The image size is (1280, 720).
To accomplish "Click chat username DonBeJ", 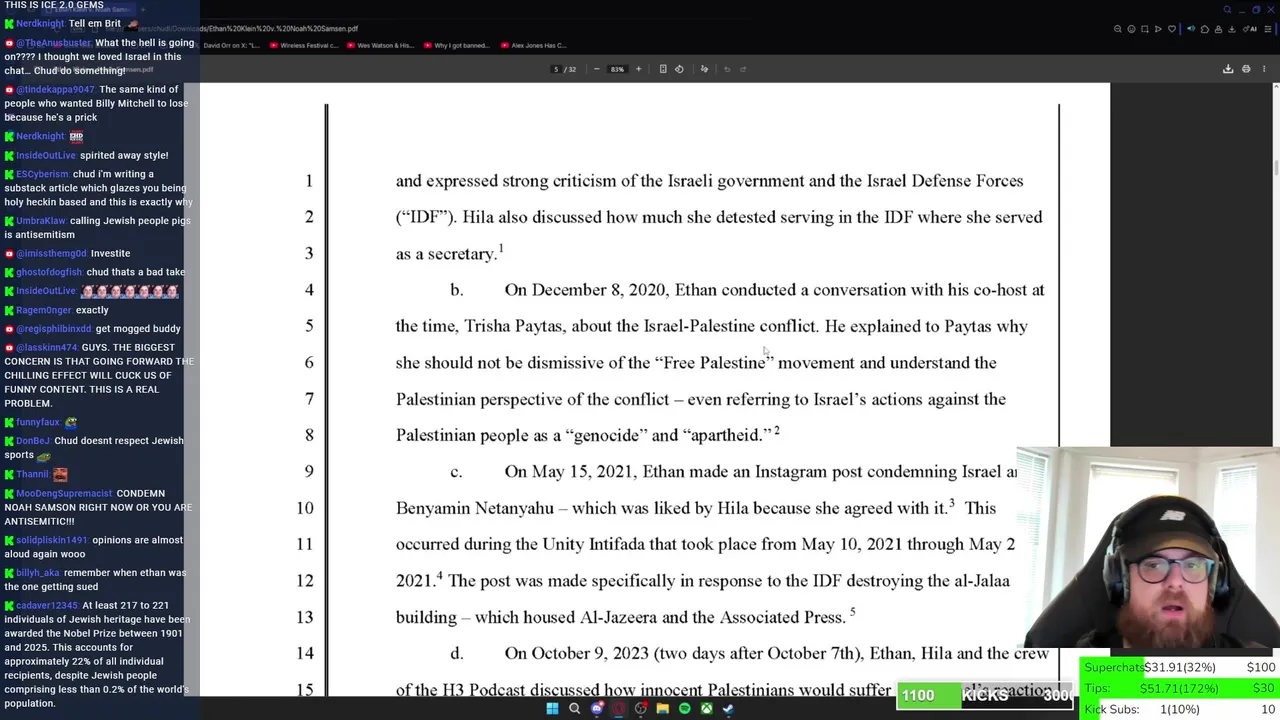I will click(x=33, y=441).
